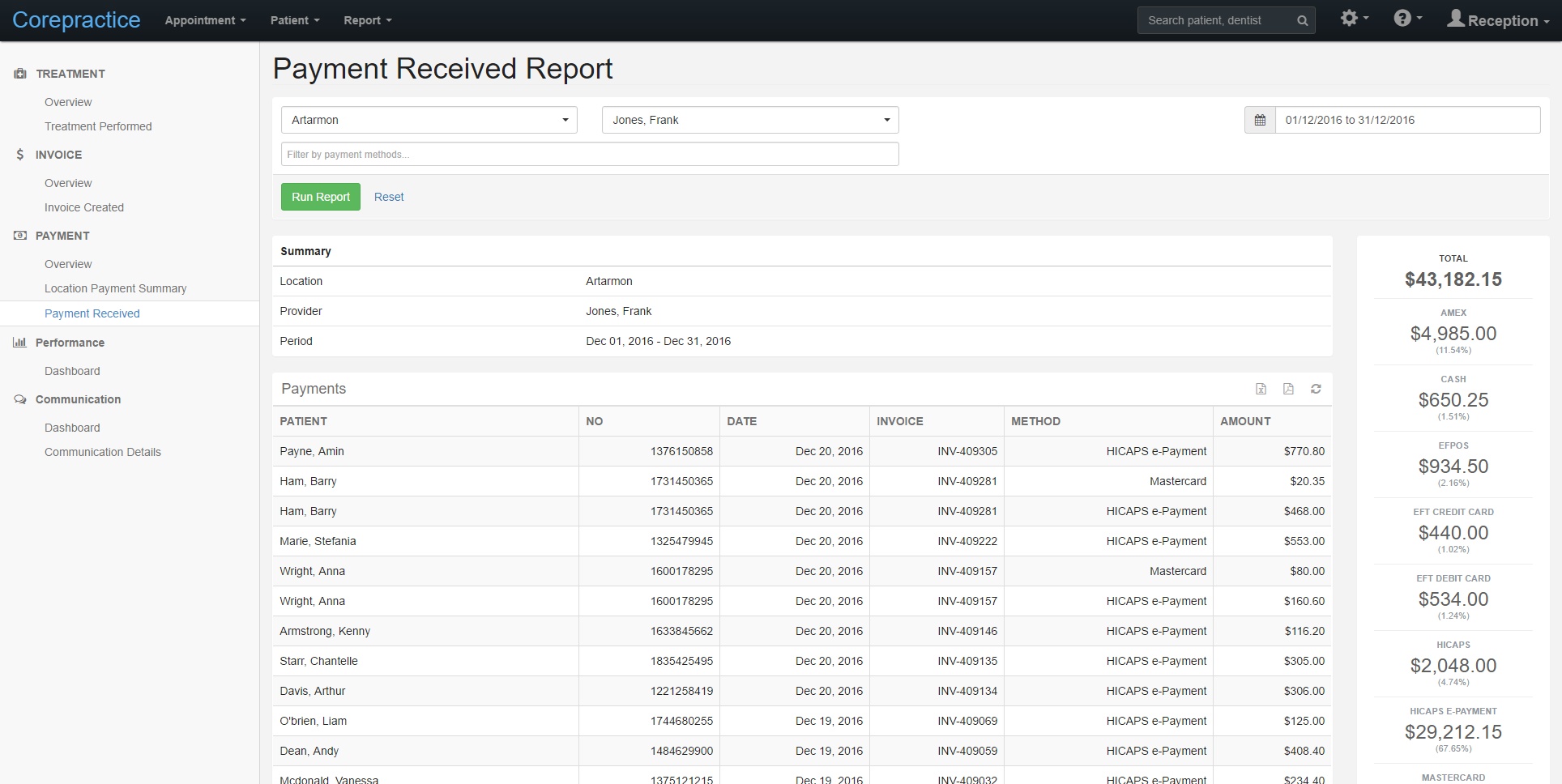Click the Invoice dollar icon in sidebar
The height and width of the screenshot is (784, 1562).
click(19, 154)
